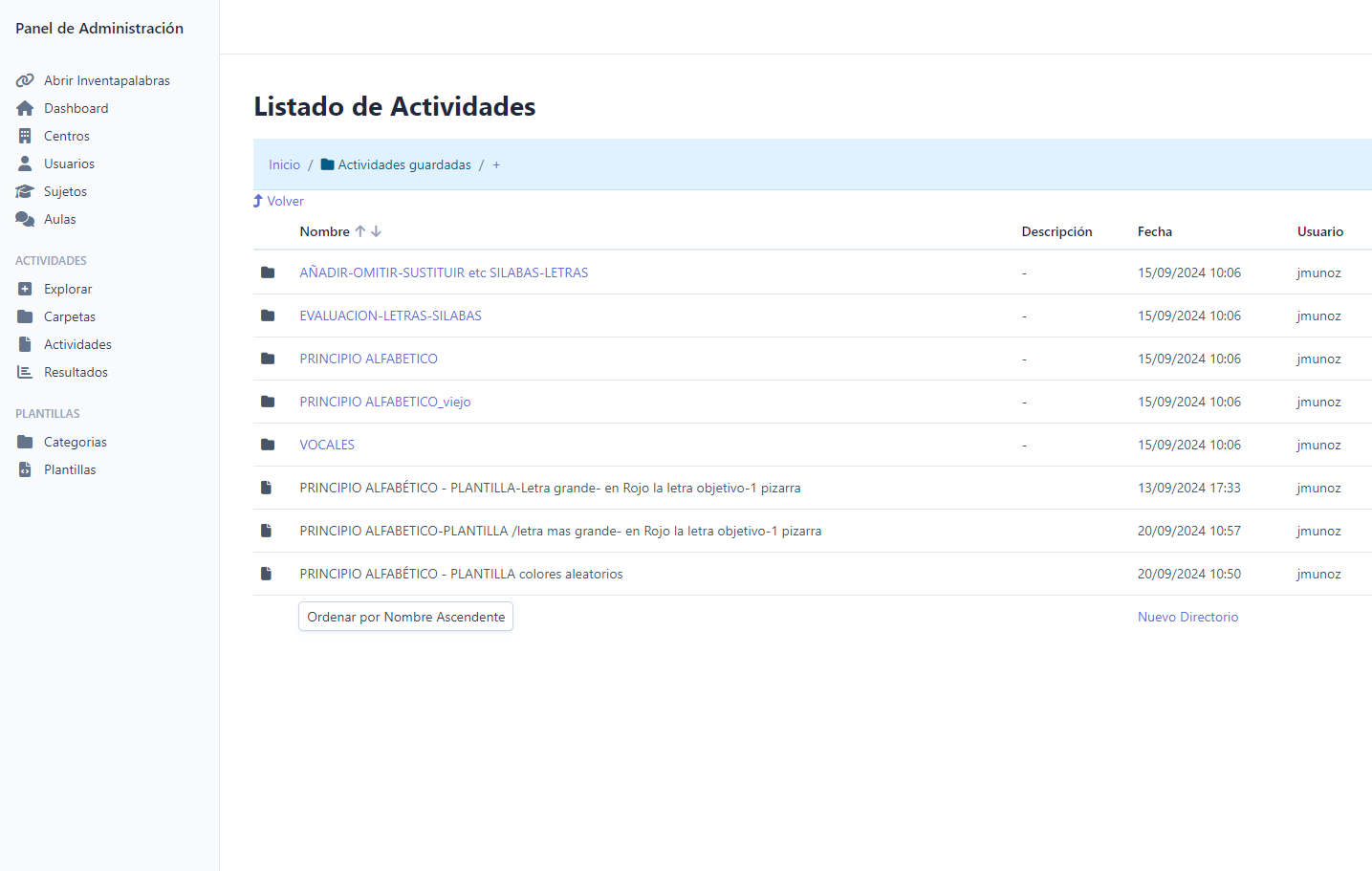Click date 13/09/2024 17:33
The height and width of the screenshot is (871, 1372).
tap(1188, 488)
